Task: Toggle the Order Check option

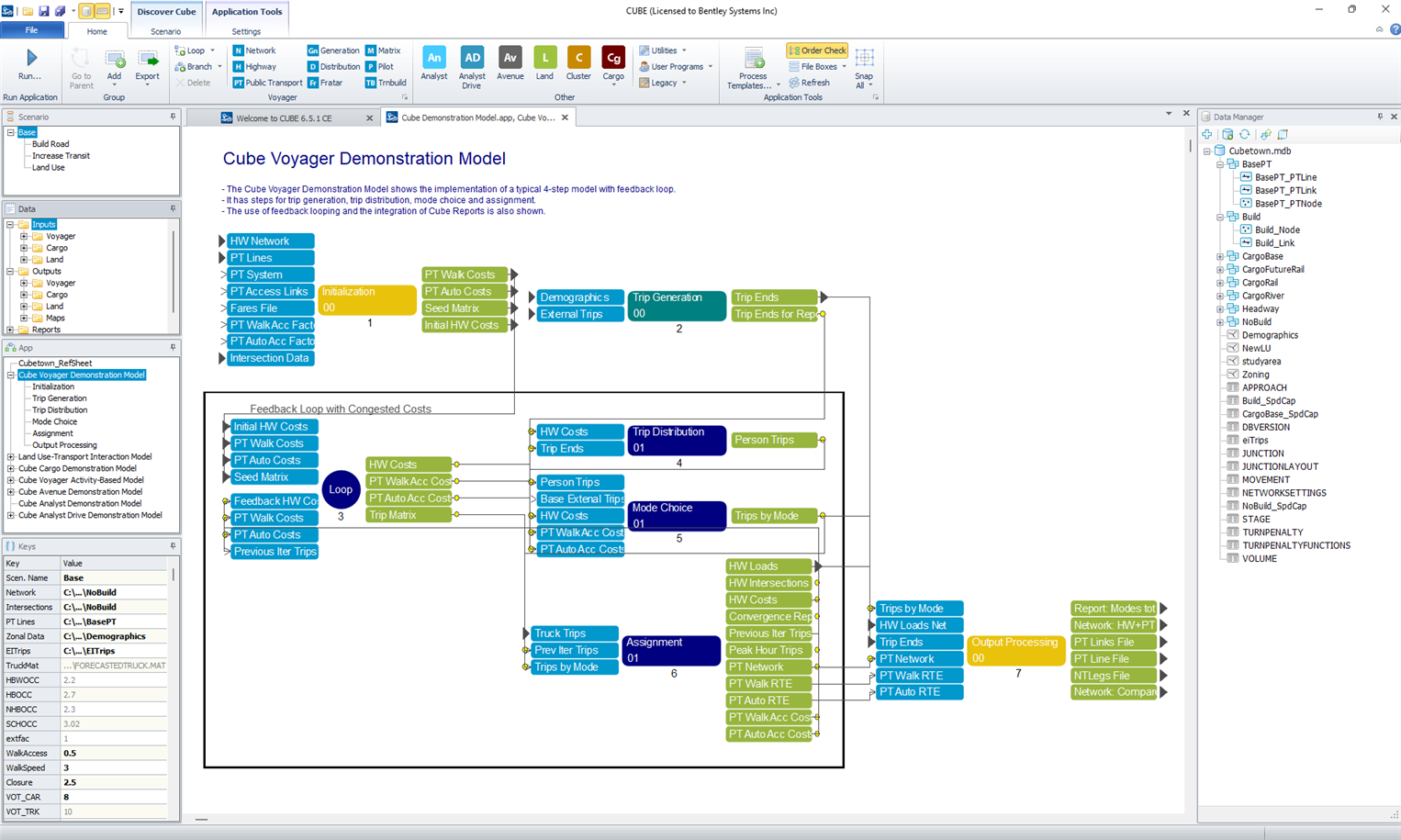Action: 817,50
